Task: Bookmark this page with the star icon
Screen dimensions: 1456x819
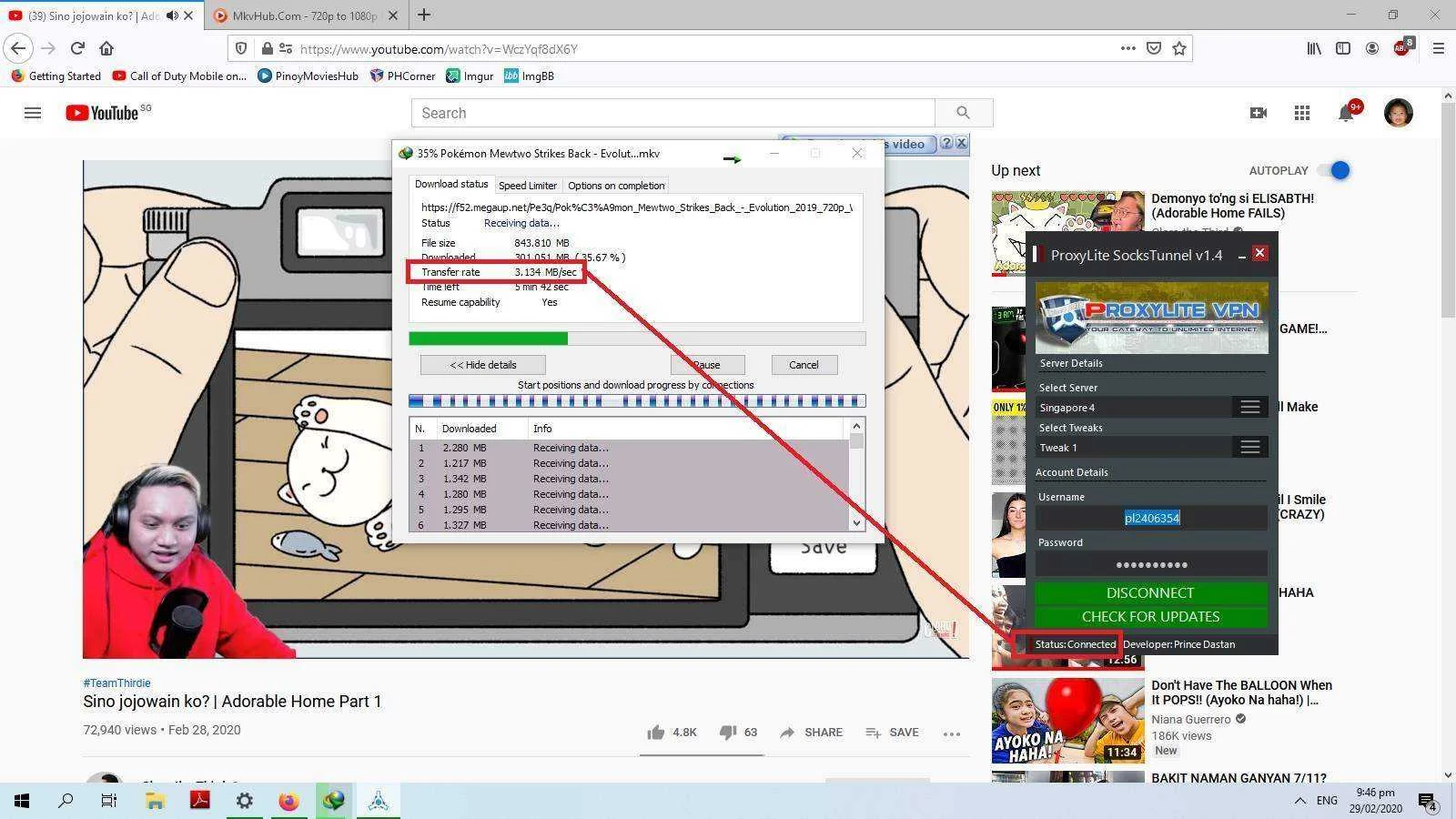Action: [x=1179, y=48]
